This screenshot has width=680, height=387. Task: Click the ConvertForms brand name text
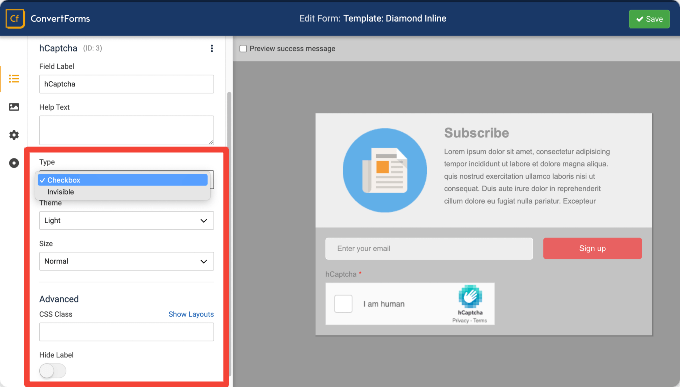[60, 19]
